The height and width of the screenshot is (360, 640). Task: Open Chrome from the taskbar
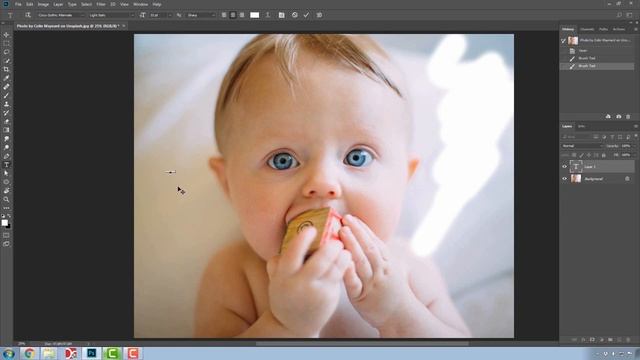[29, 353]
